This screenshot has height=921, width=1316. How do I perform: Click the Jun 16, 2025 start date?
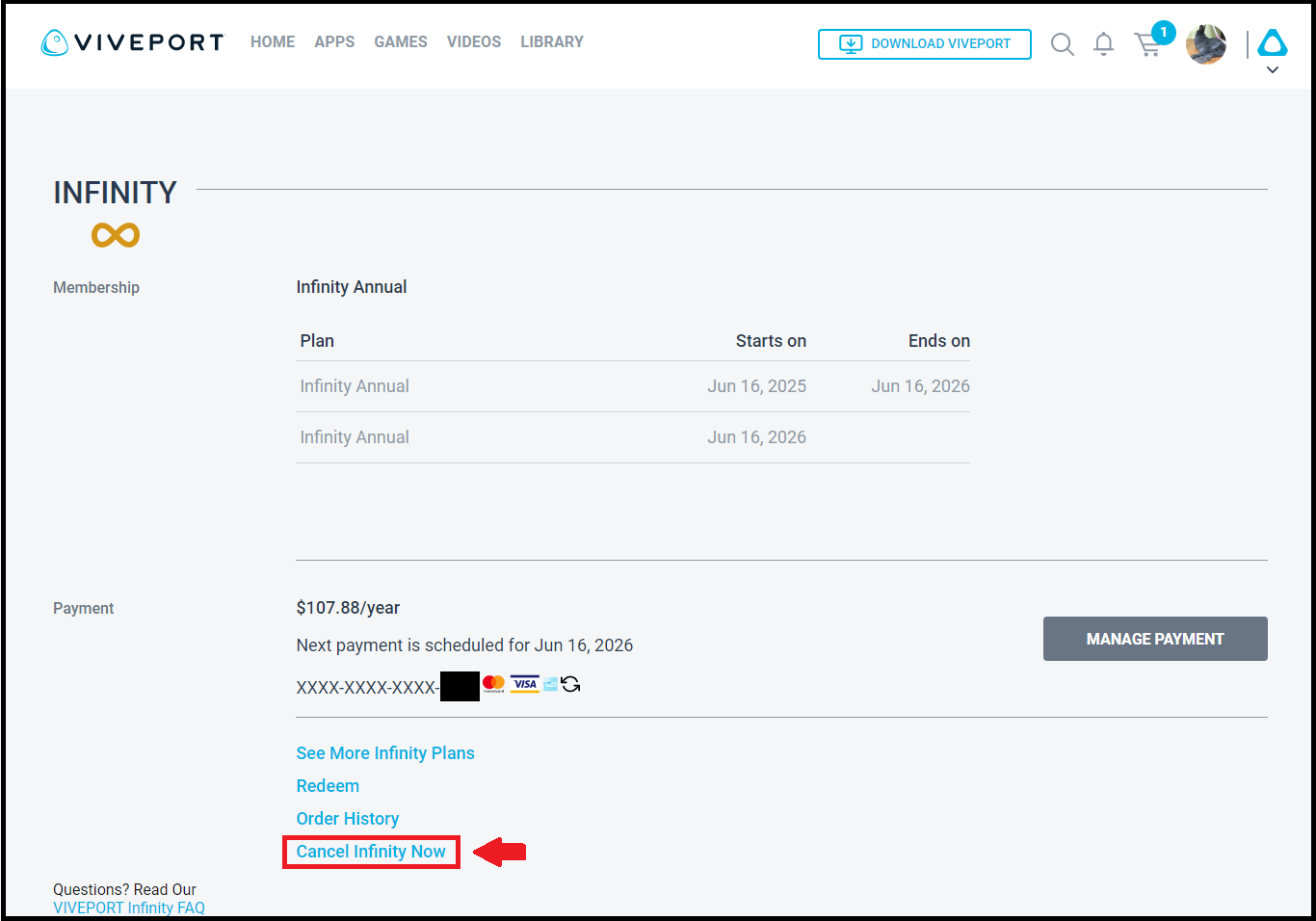(757, 386)
